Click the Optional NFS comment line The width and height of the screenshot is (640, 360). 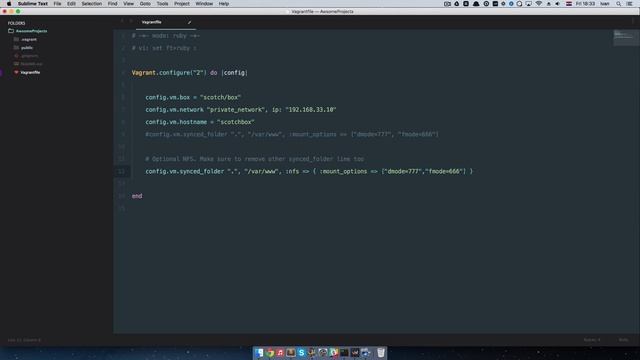click(x=254, y=159)
